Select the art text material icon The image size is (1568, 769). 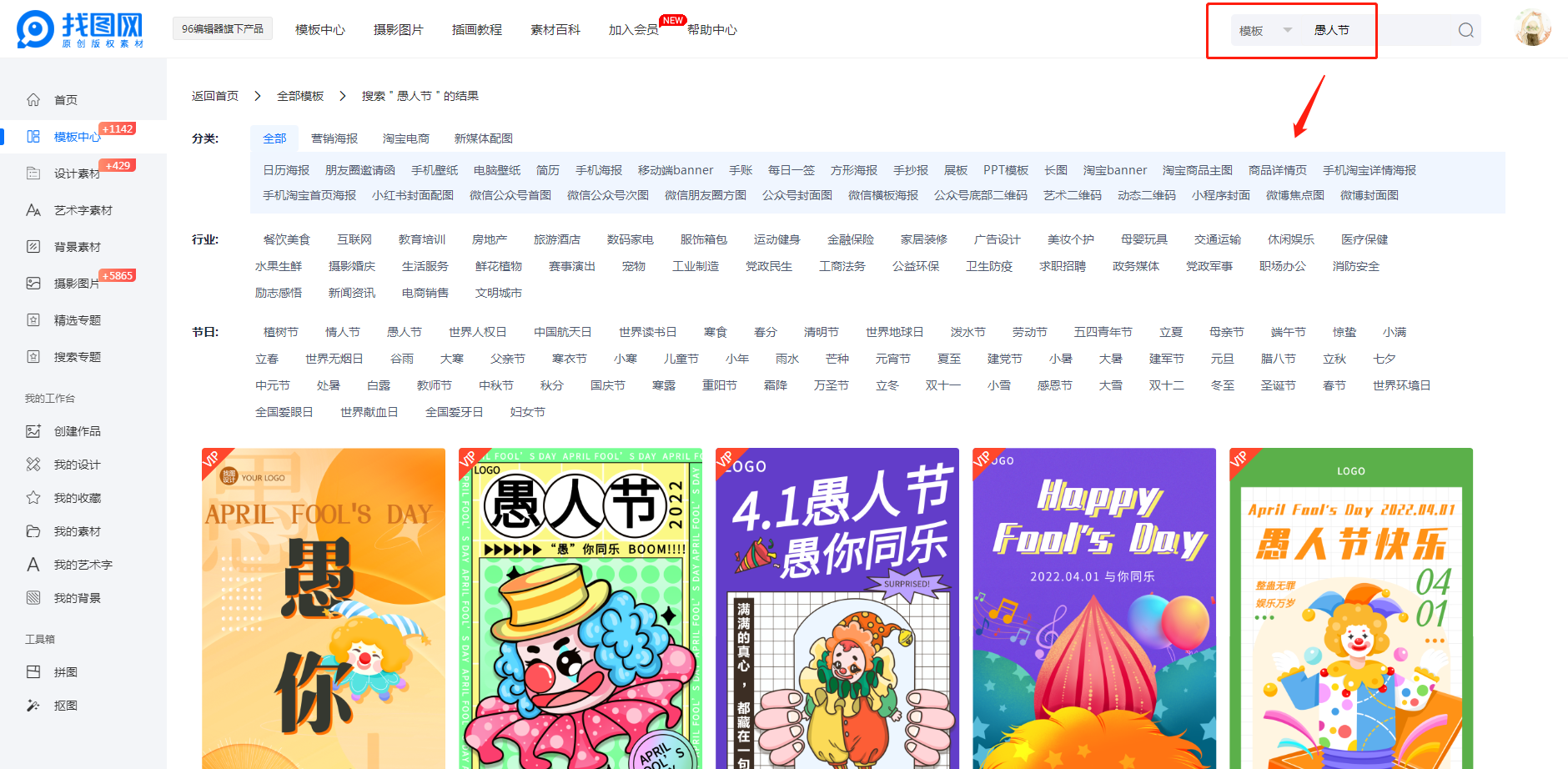[33, 210]
